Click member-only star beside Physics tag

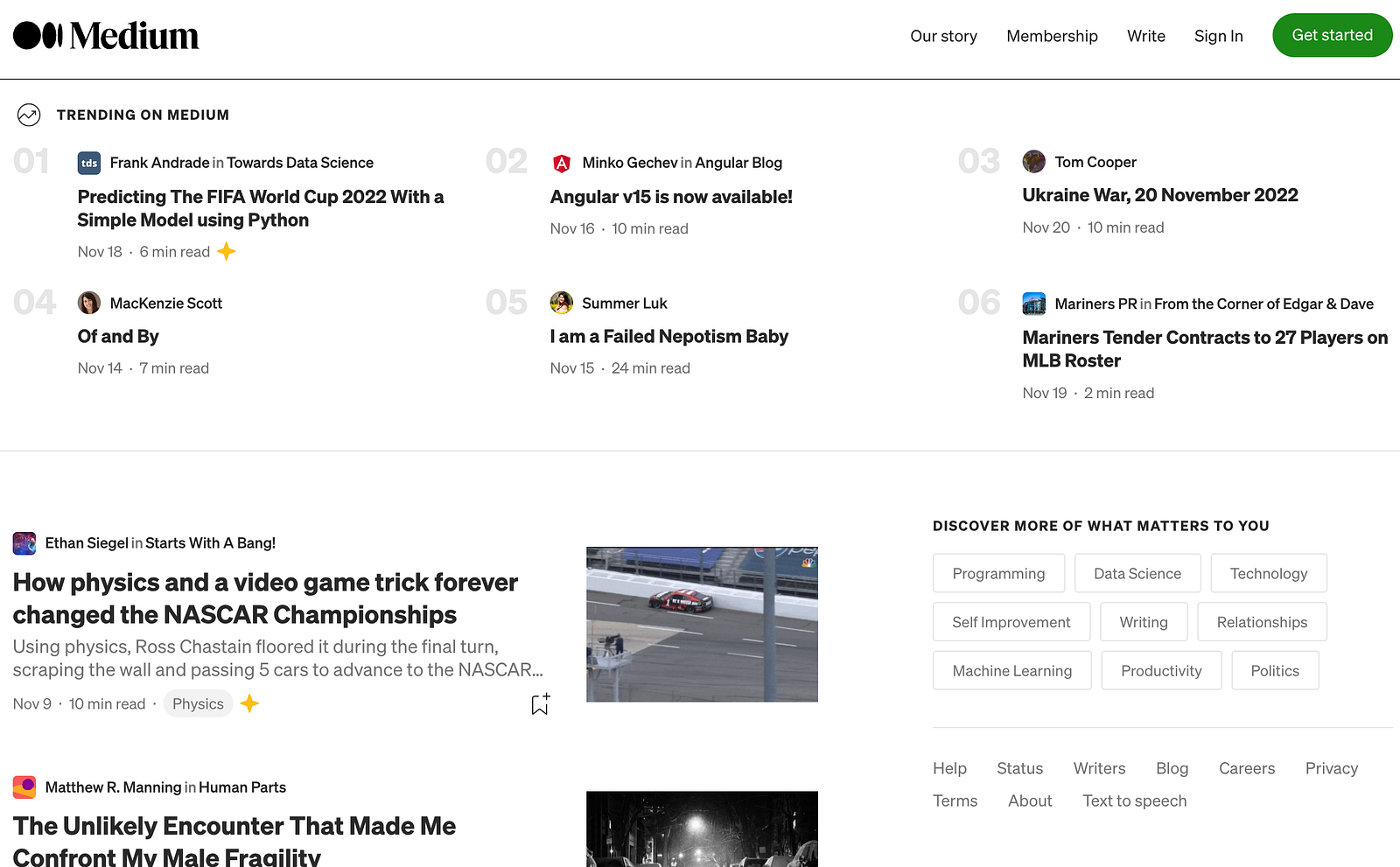pos(249,703)
